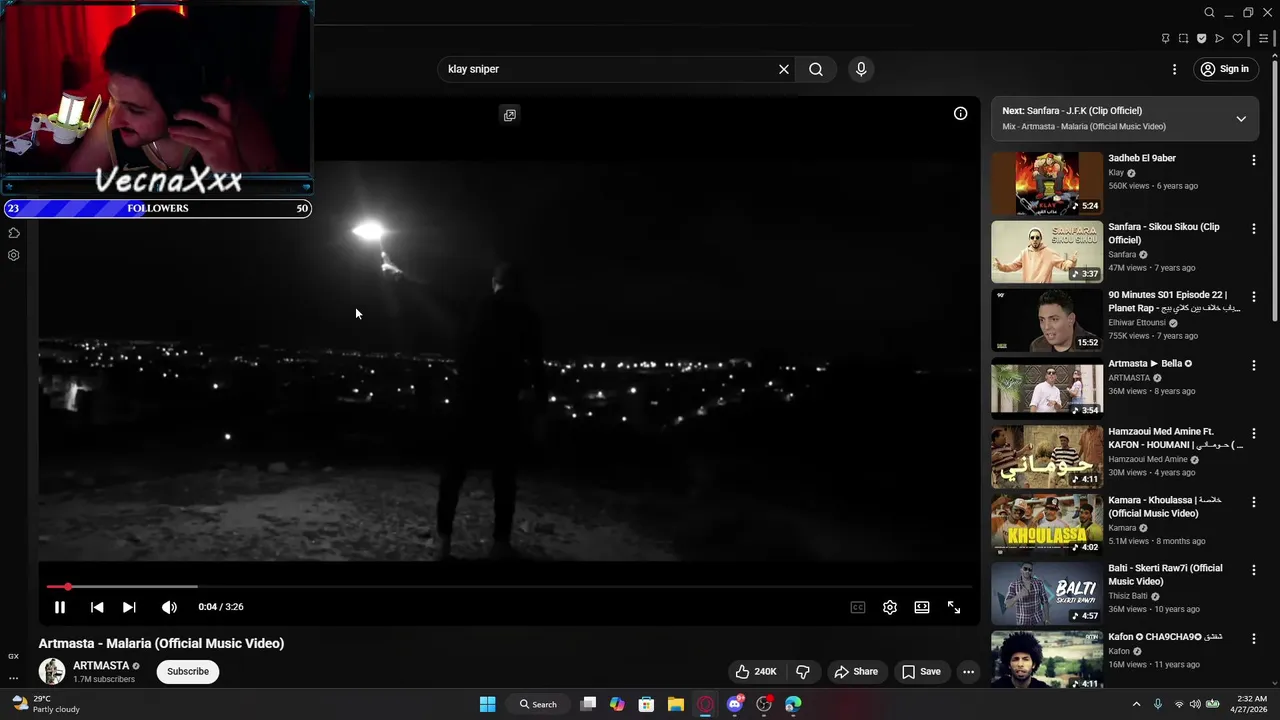Open the info card icon on the video
The height and width of the screenshot is (720, 1280).
(x=960, y=114)
